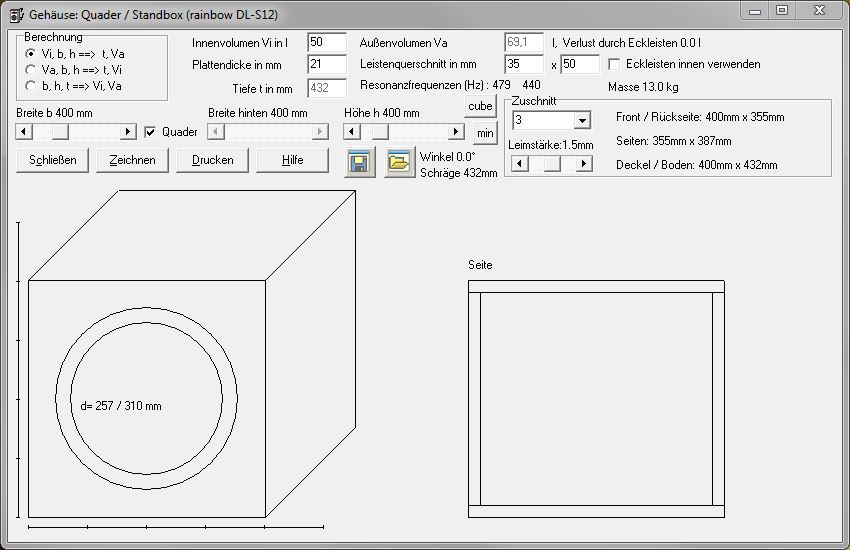
Task: Select 'Vi, b, h ==> t, Va' radio option
Action: click(x=31, y=54)
